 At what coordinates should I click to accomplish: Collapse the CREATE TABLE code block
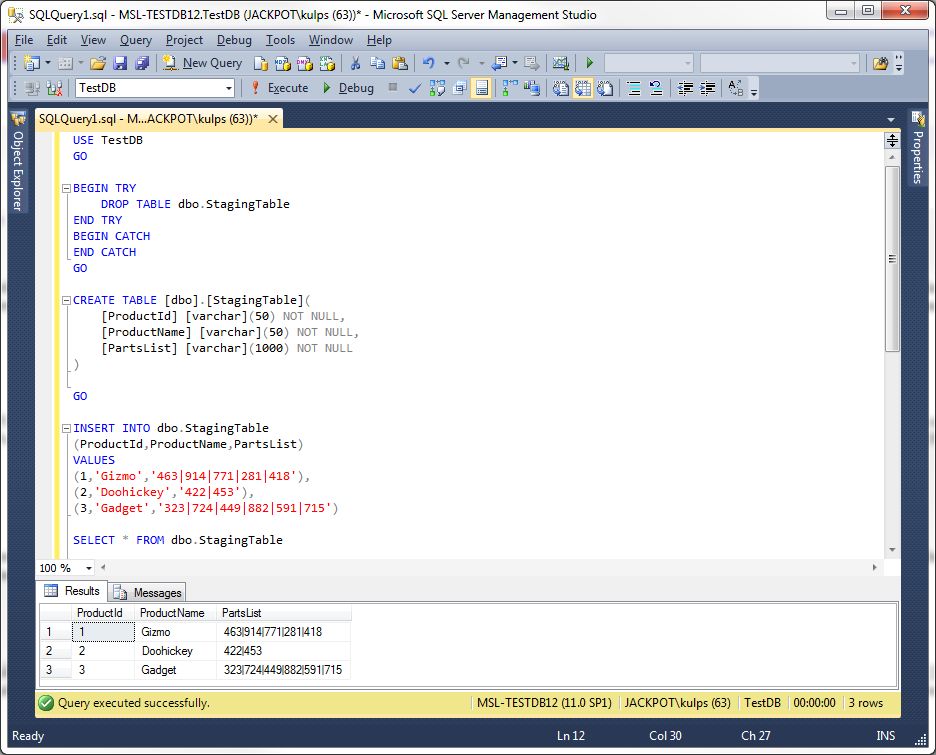pos(64,300)
